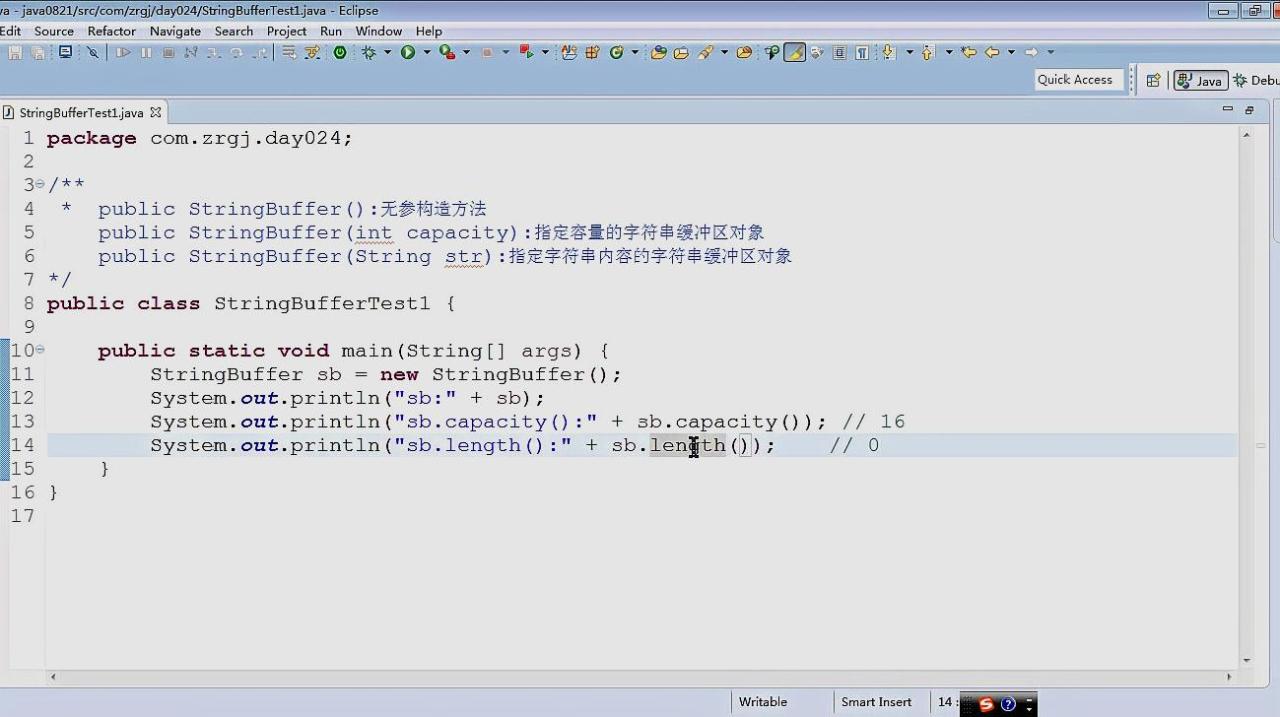Select the StringBufferTest1.java editor tab
The height and width of the screenshot is (717, 1280).
pos(80,113)
